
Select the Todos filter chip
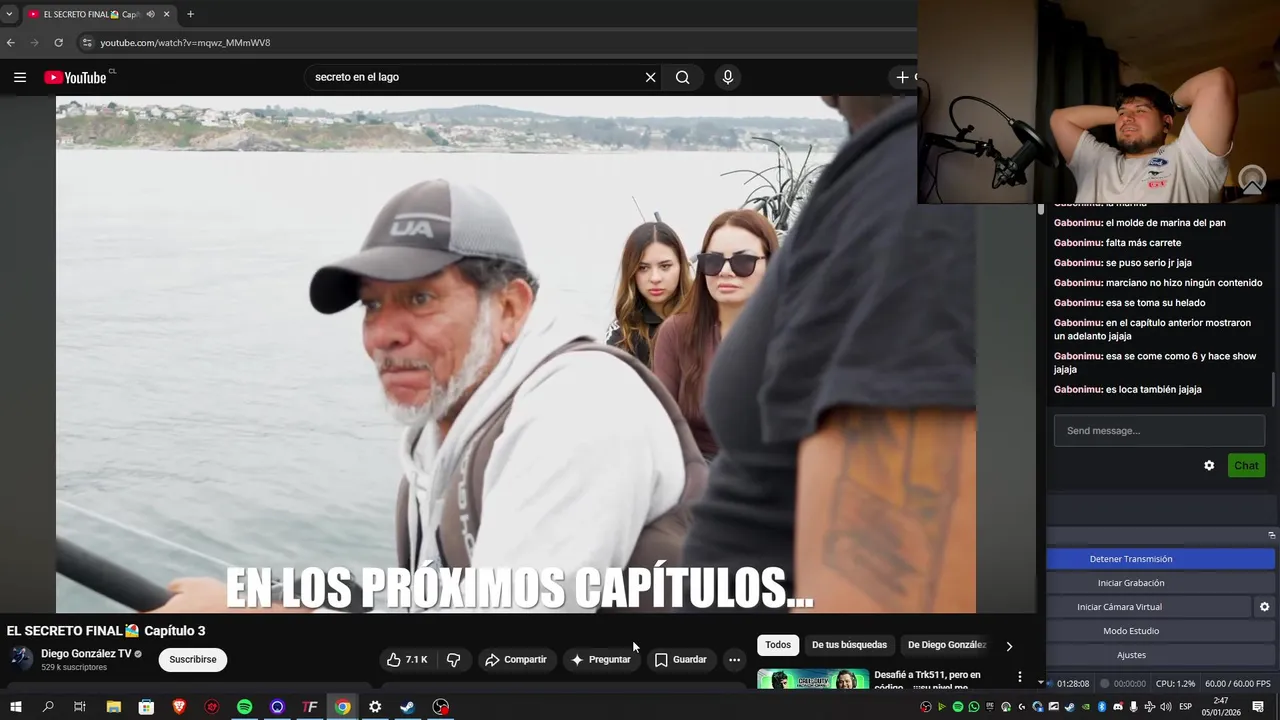point(778,645)
